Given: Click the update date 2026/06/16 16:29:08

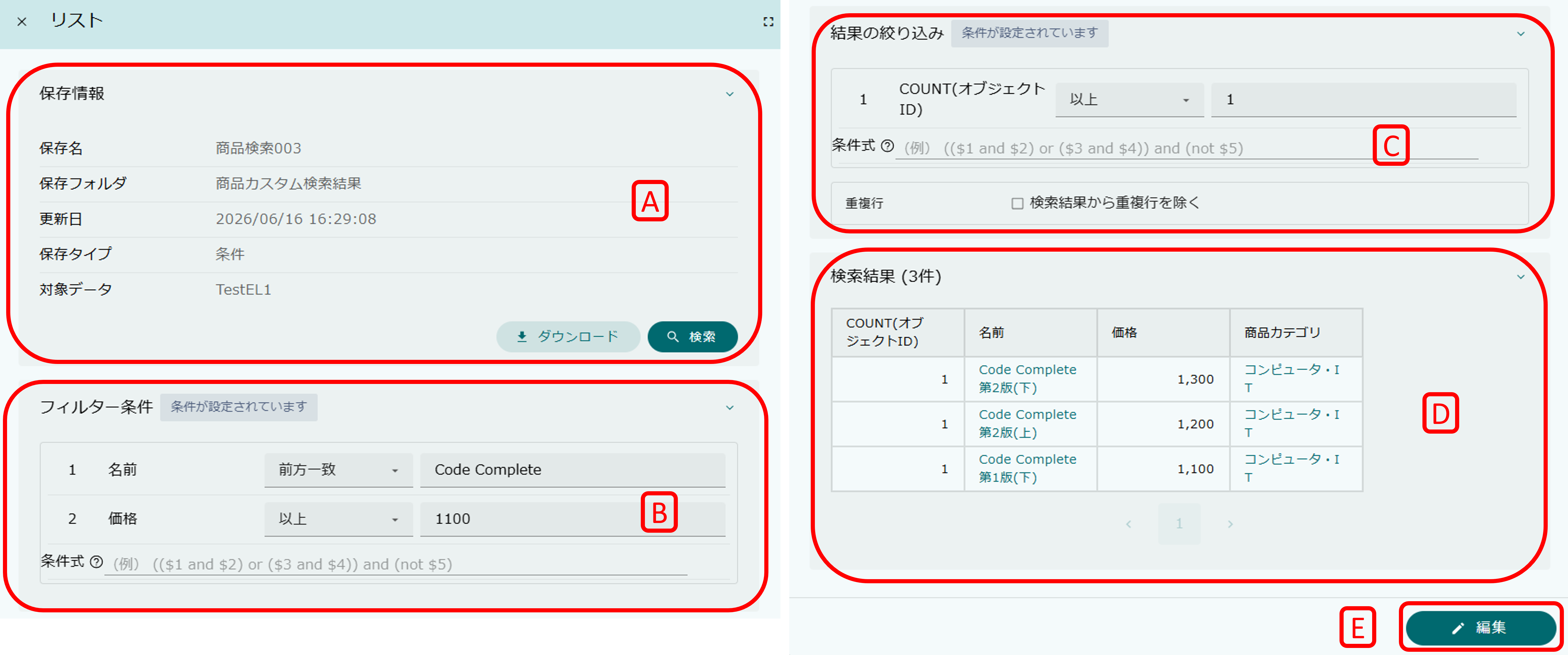Looking at the screenshot, I should coord(296,219).
